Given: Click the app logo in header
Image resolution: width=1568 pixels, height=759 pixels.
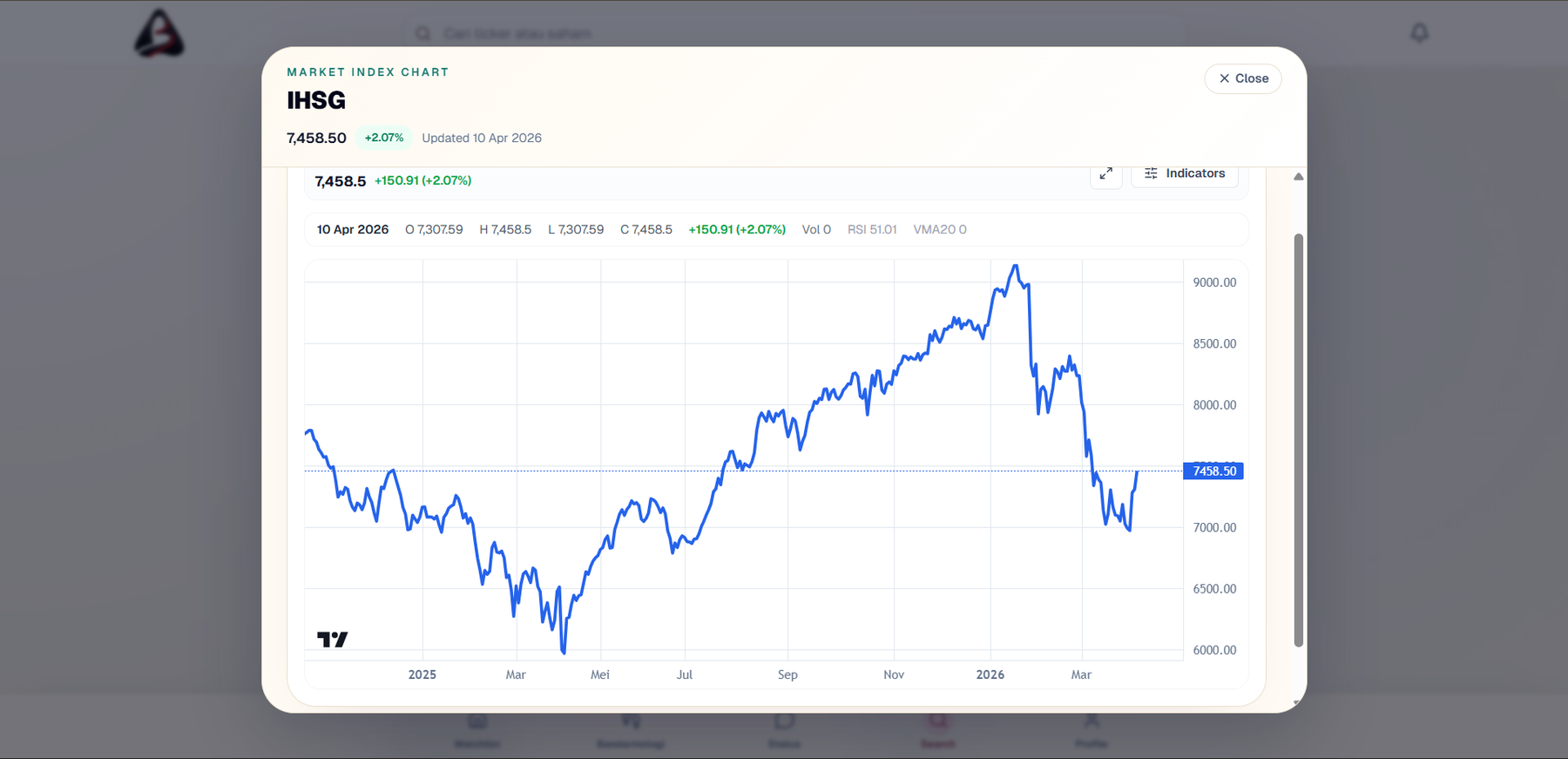Looking at the screenshot, I should pyautogui.click(x=159, y=34).
